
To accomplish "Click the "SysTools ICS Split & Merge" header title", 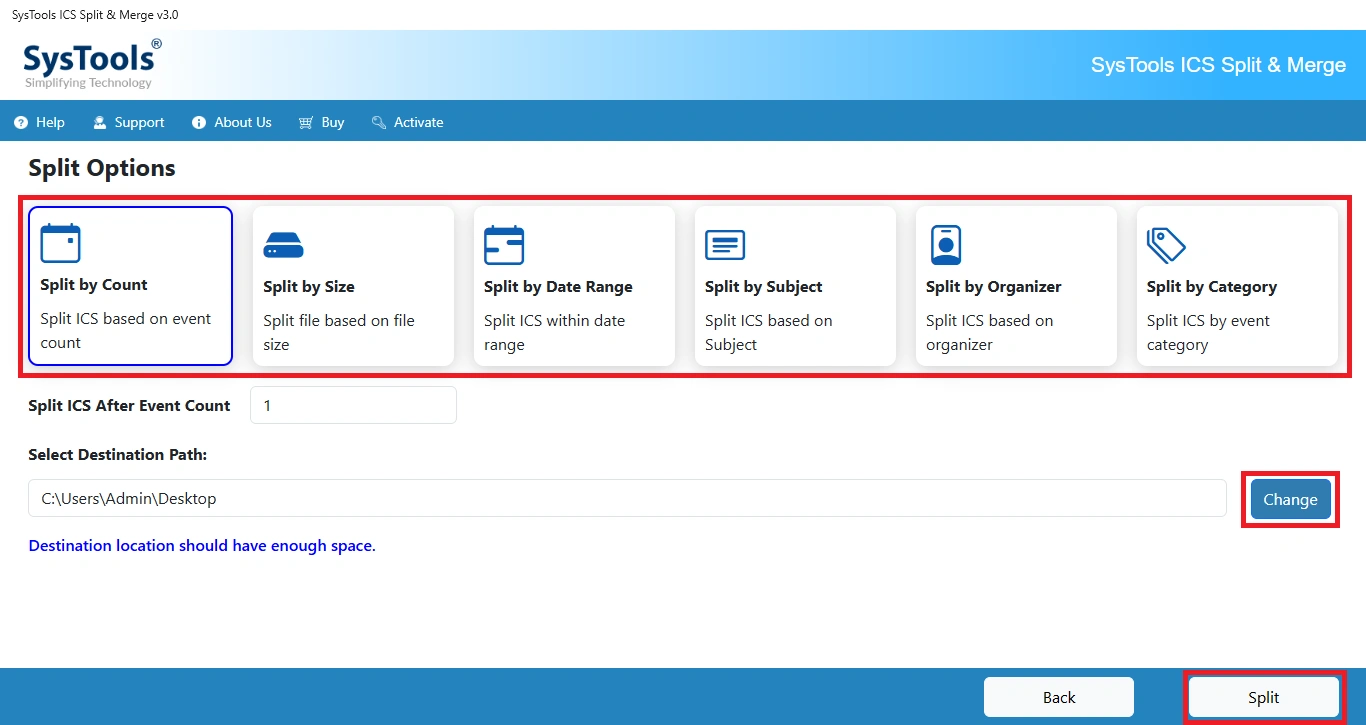I will tap(1218, 65).
